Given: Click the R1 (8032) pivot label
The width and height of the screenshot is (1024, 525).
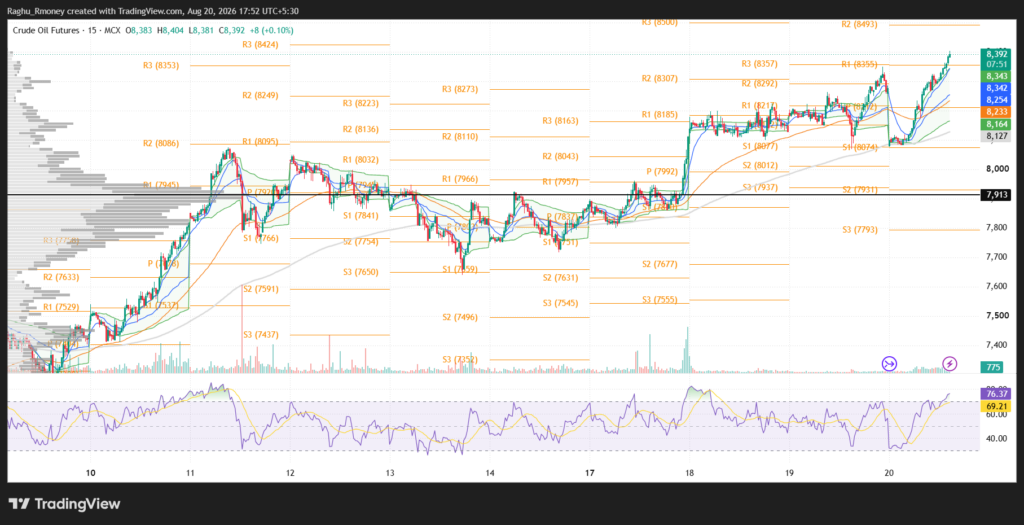Looking at the screenshot, I should point(361,160).
